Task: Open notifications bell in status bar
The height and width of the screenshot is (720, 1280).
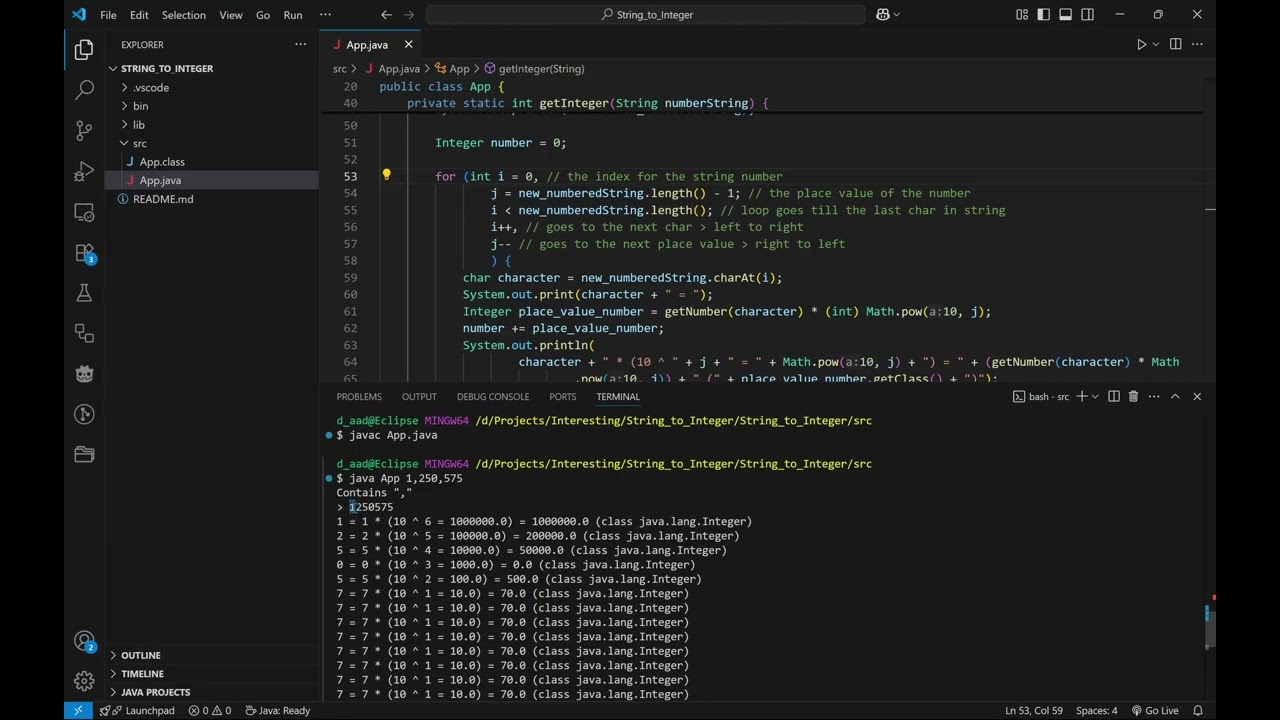Action: point(1198,710)
